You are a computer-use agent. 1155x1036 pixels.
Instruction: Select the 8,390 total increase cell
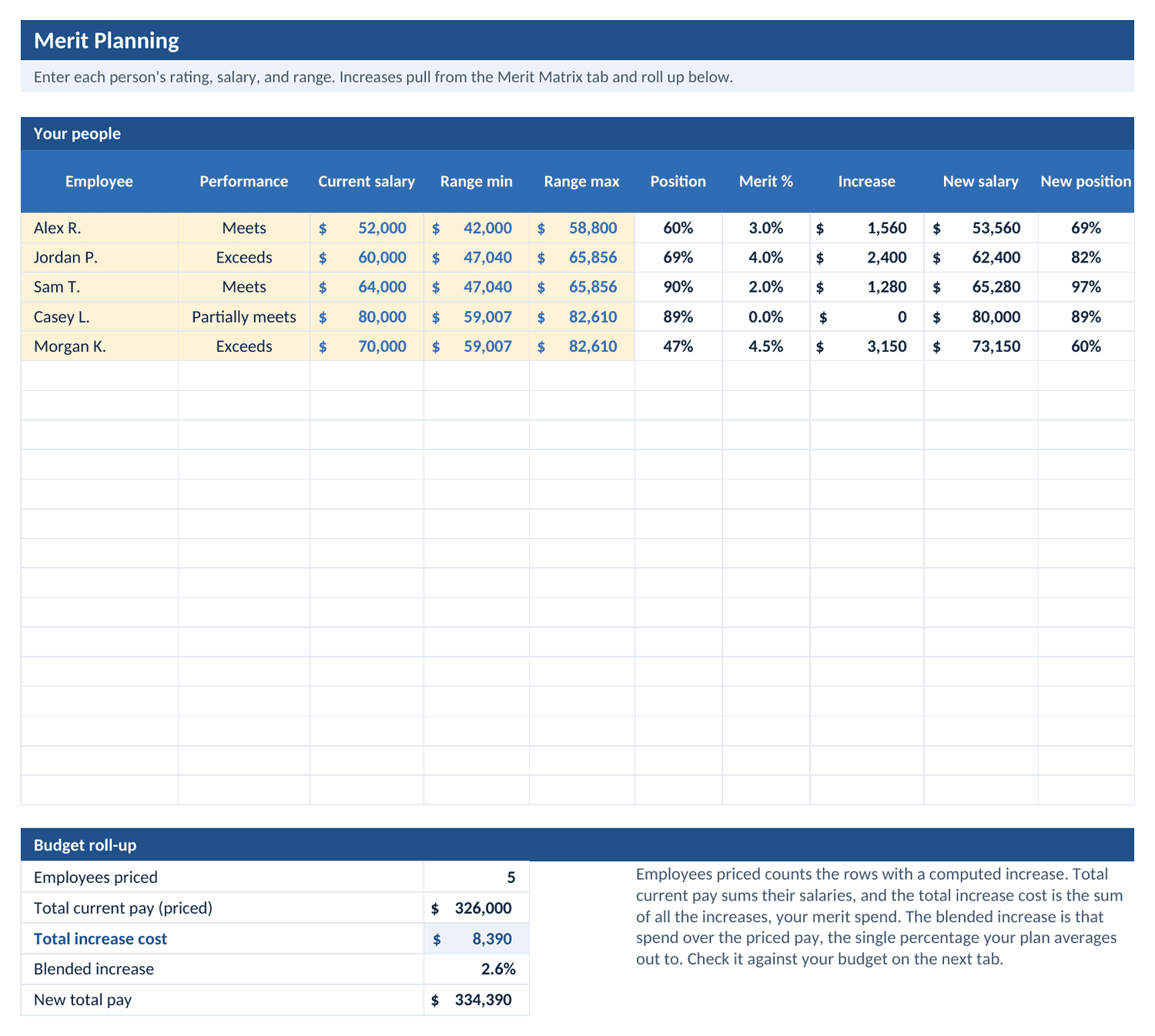coord(477,939)
